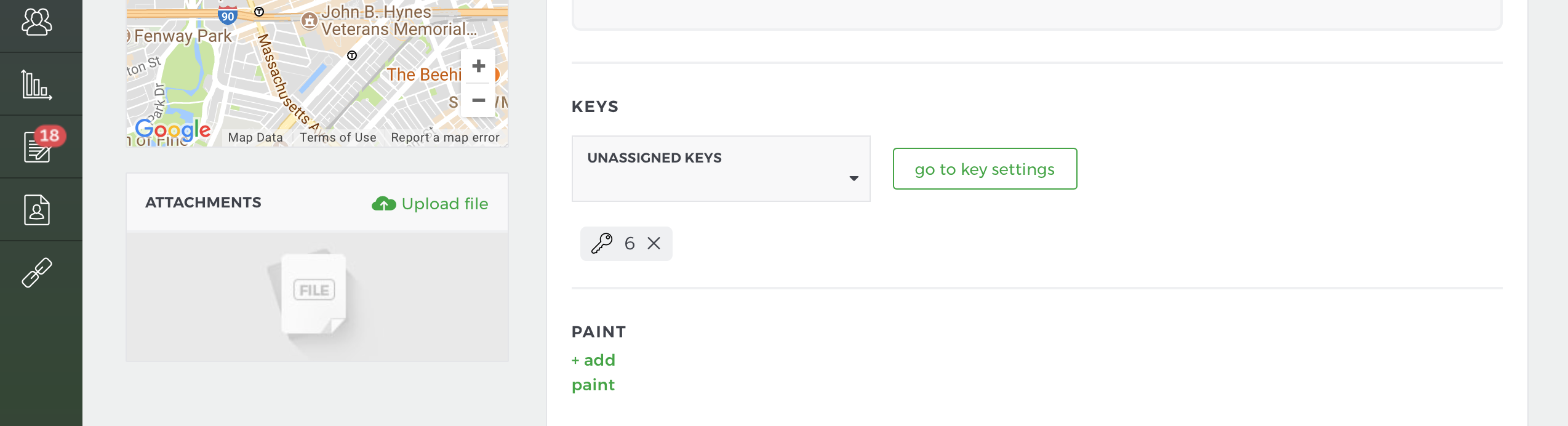Click the Unassigned Keys dropdown arrow
Screen dimensions: 1568x426
pyautogui.click(x=854, y=179)
